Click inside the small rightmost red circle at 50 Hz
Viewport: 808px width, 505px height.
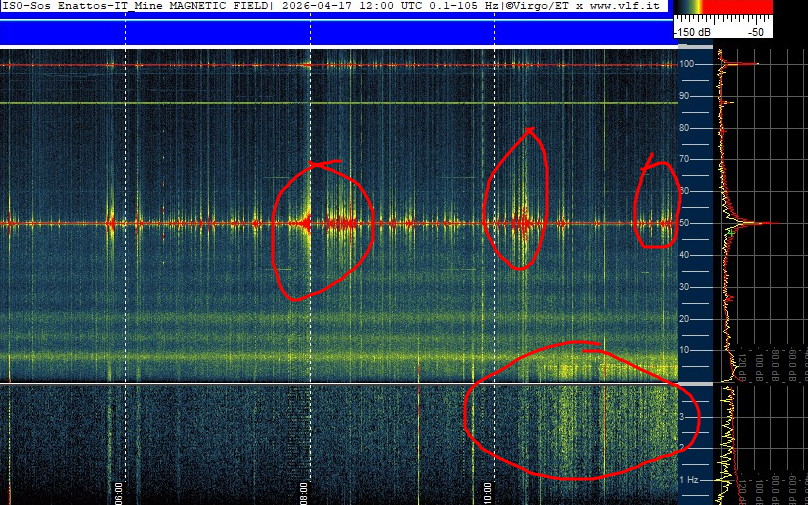tap(657, 205)
